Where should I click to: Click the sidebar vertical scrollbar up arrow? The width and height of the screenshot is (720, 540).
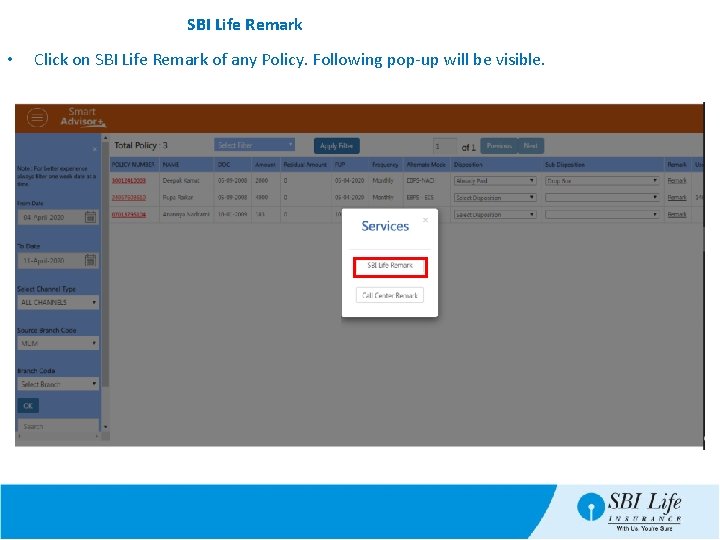(106, 138)
